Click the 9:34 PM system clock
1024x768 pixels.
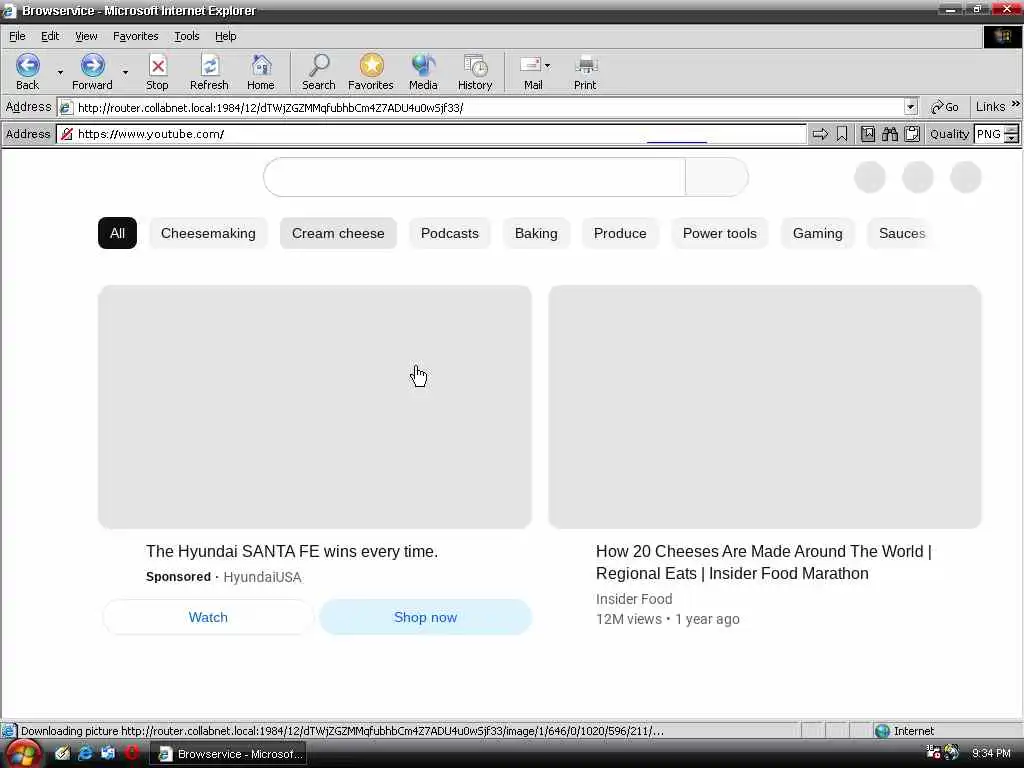click(x=991, y=754)
